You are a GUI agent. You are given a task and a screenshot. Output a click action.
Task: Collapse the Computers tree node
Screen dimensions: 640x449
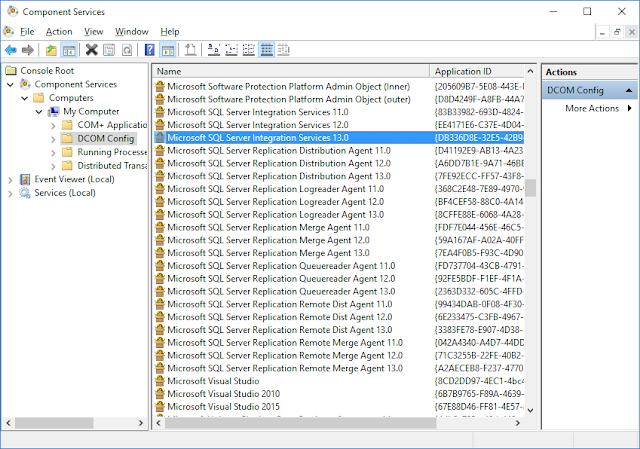coord(24,98)
